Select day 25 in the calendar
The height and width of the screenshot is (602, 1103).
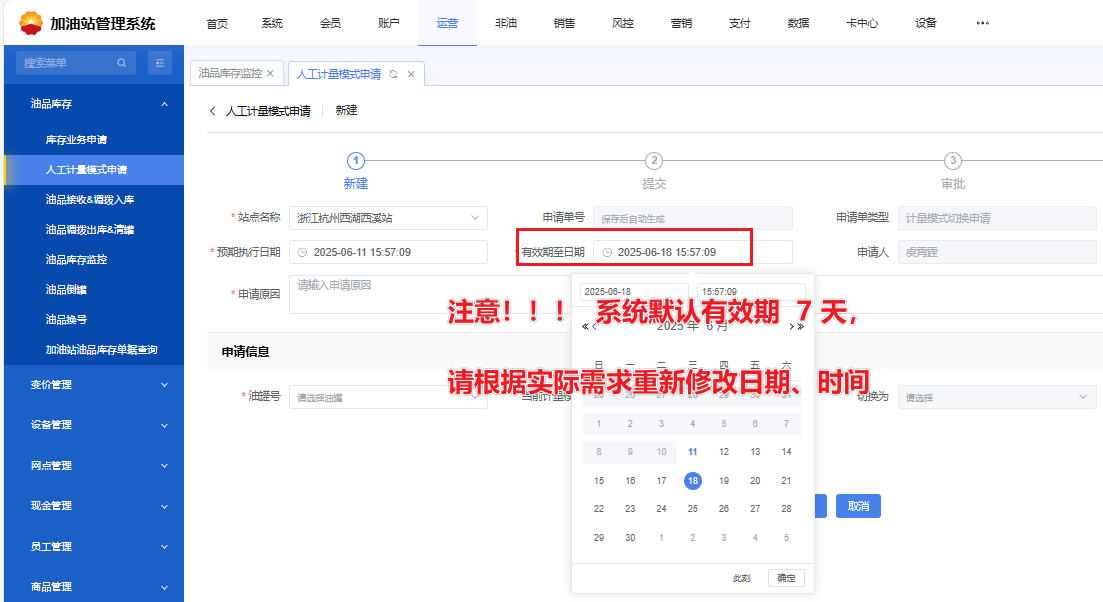[x=693, y=509]
